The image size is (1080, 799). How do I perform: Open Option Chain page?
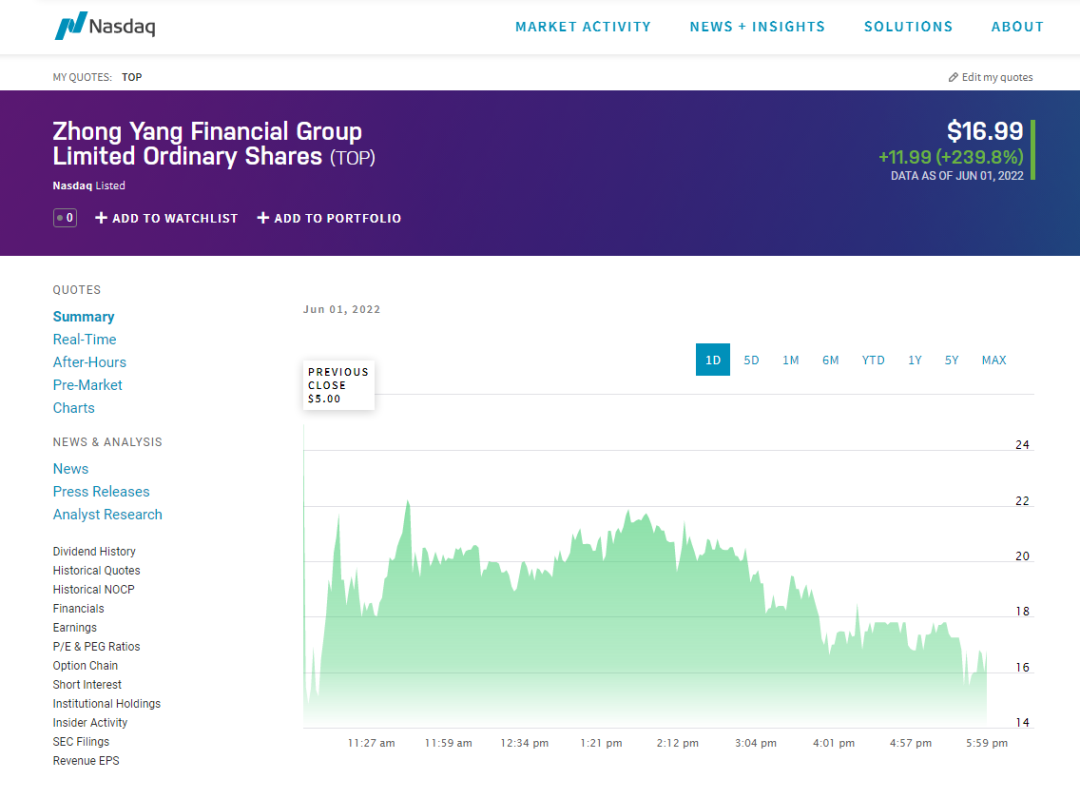[x=85, y=665]
